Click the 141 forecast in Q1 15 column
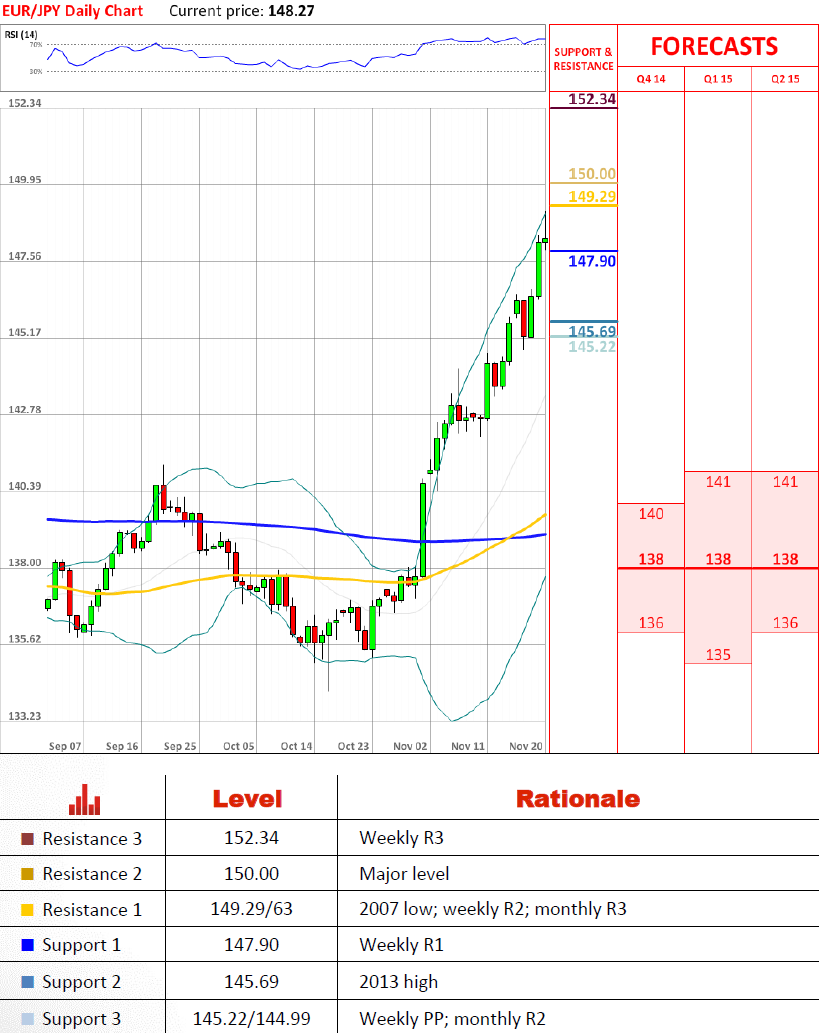 tap(718, 482)
